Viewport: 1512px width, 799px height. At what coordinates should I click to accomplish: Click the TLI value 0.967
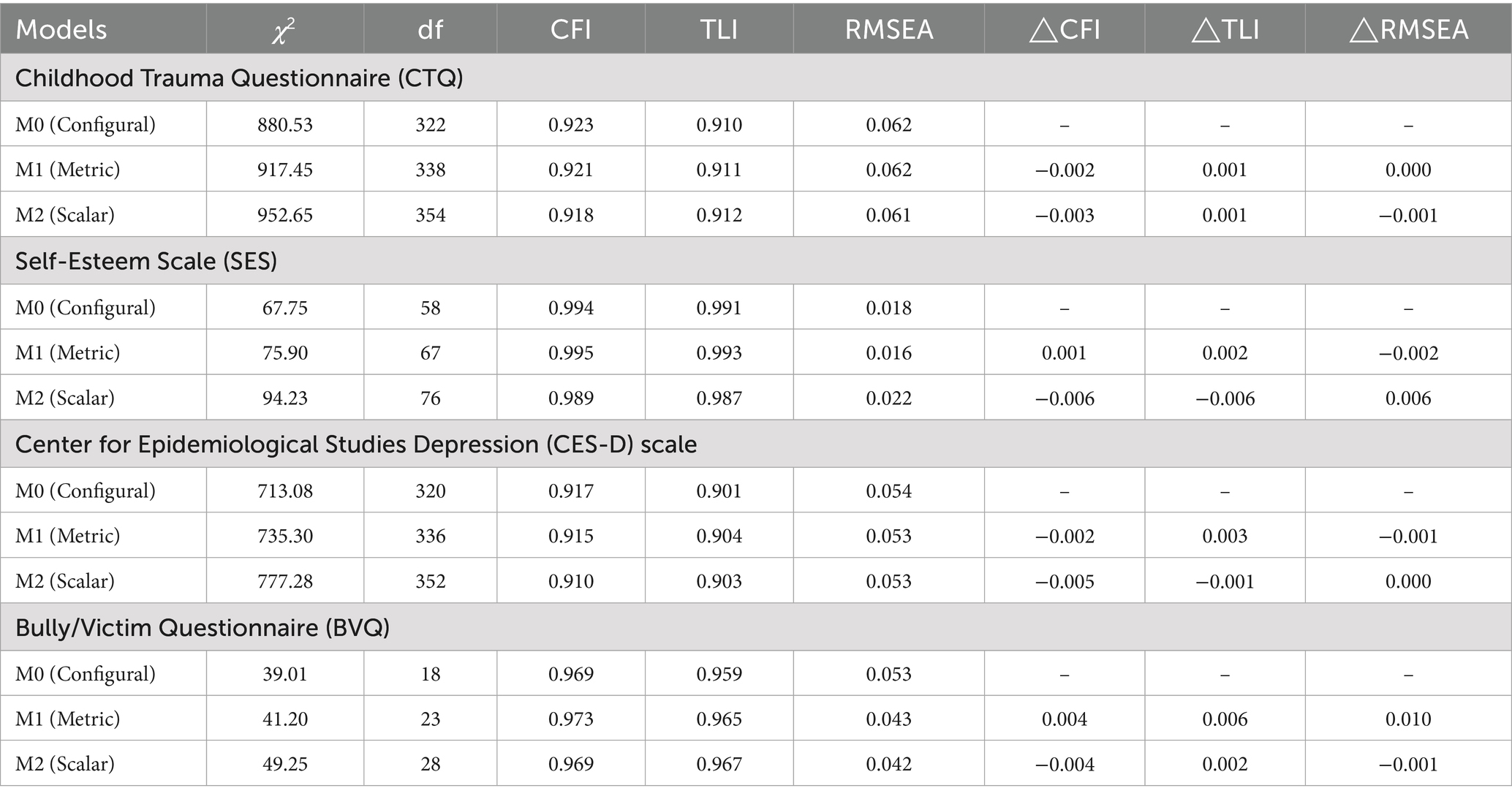(x=719, y=765)
